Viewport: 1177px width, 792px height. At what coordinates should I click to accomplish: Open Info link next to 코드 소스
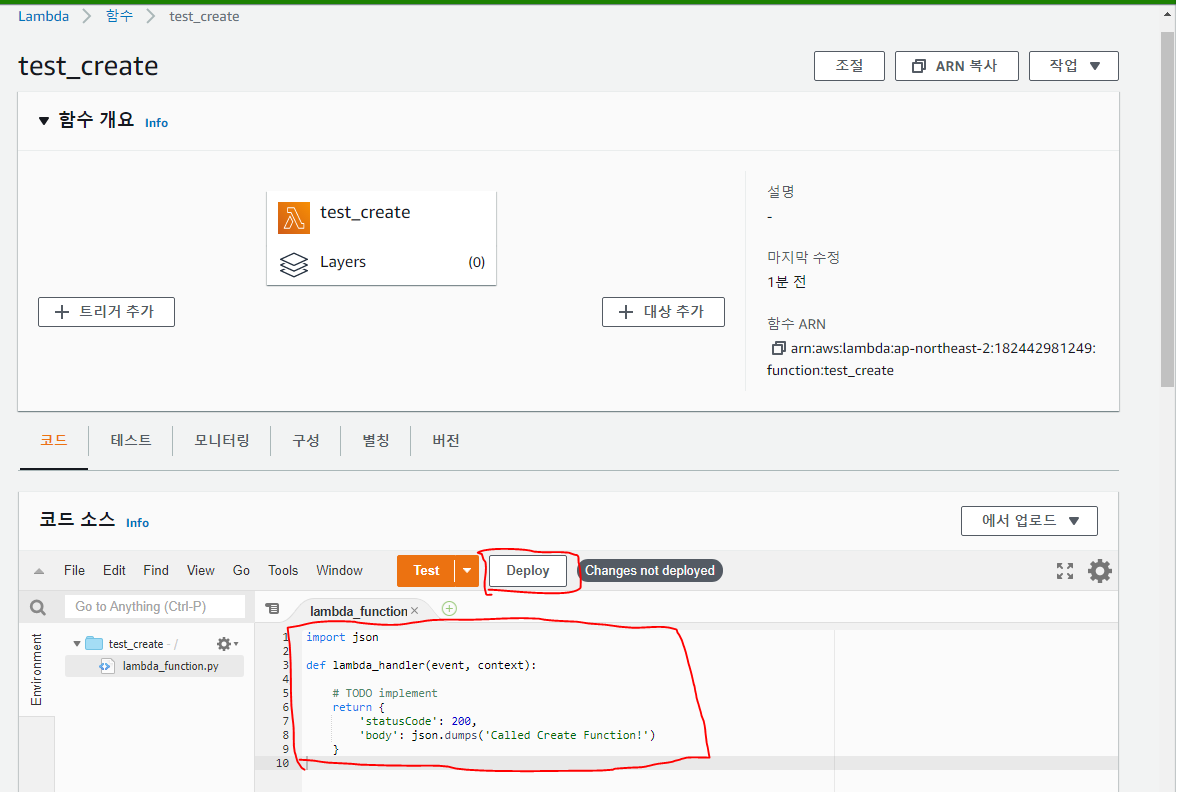(x=137, y=523)
